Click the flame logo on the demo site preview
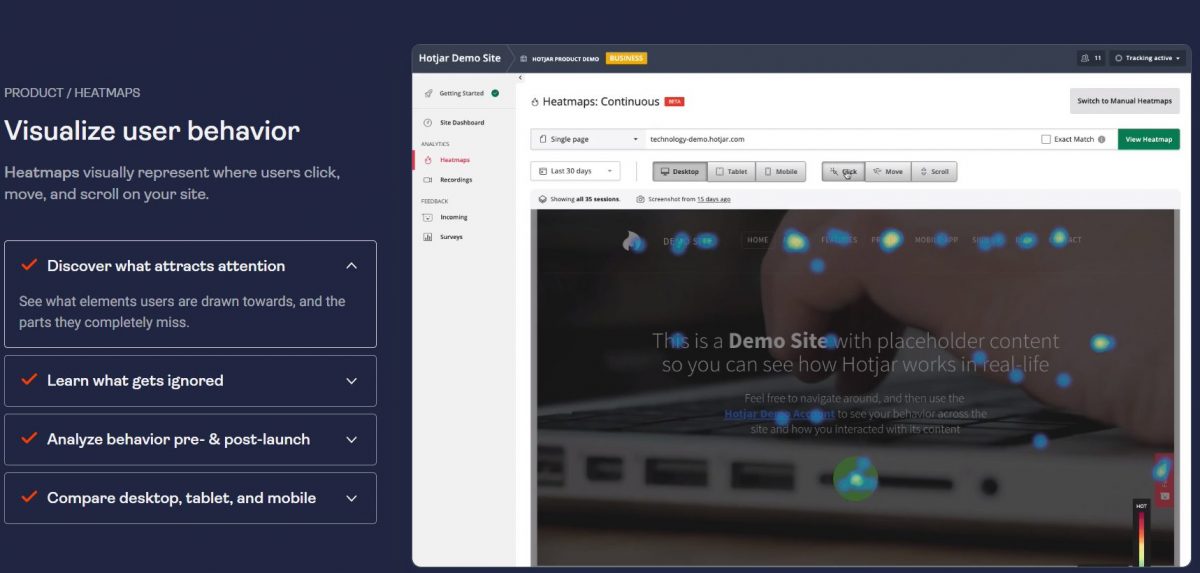Image resolution: width=1200 pixels, height=573 pixels. tap(632, 241)
